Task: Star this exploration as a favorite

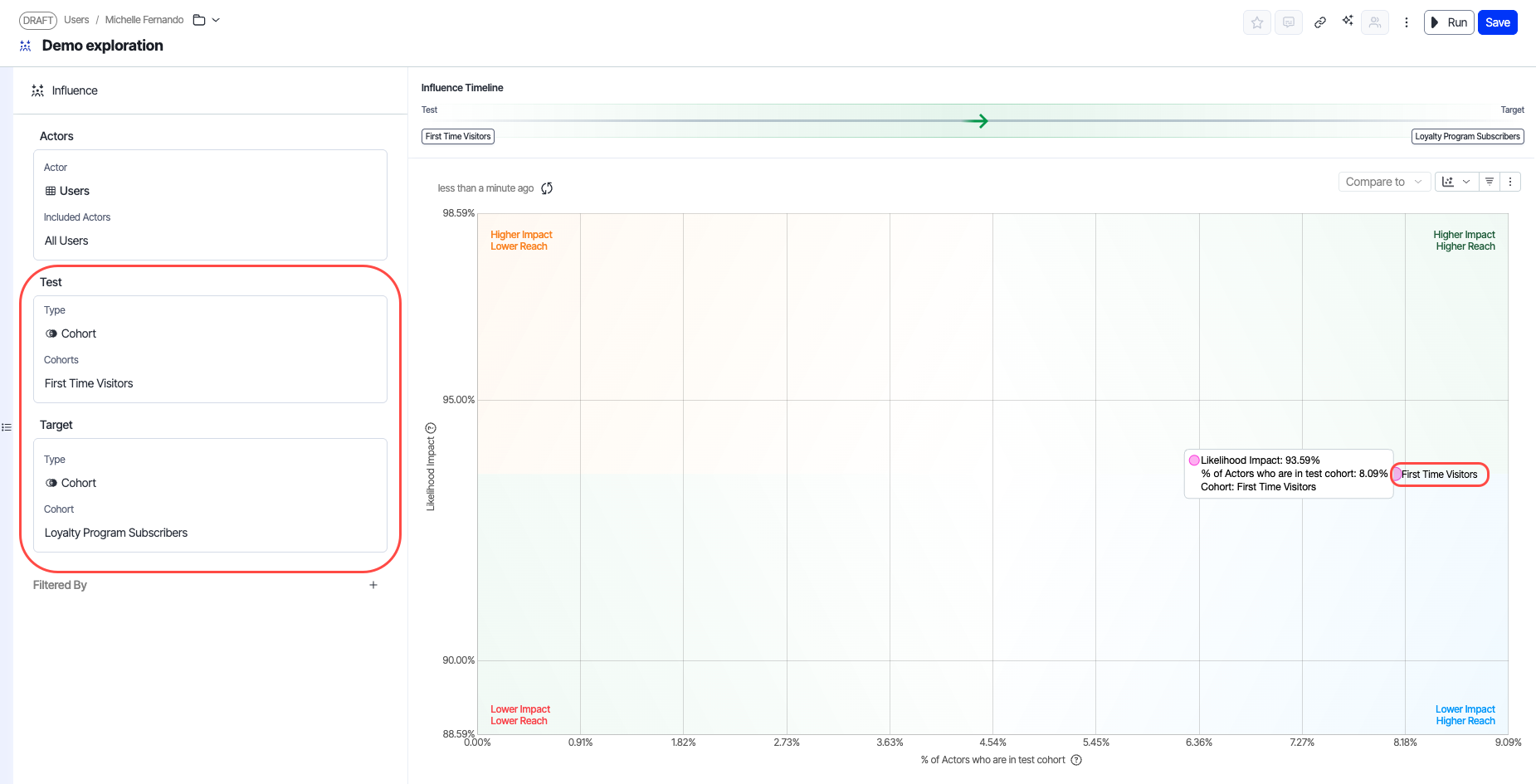Action: (1256, 22)
